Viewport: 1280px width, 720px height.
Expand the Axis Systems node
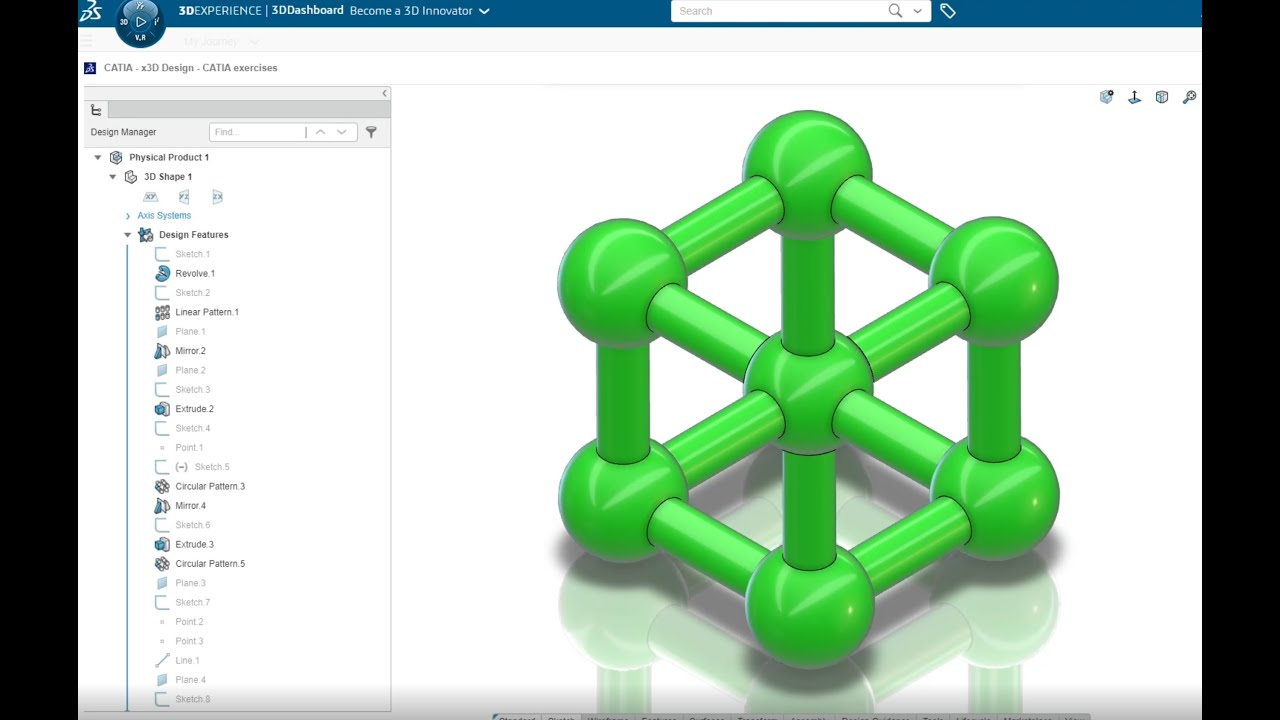pos(128,216)
